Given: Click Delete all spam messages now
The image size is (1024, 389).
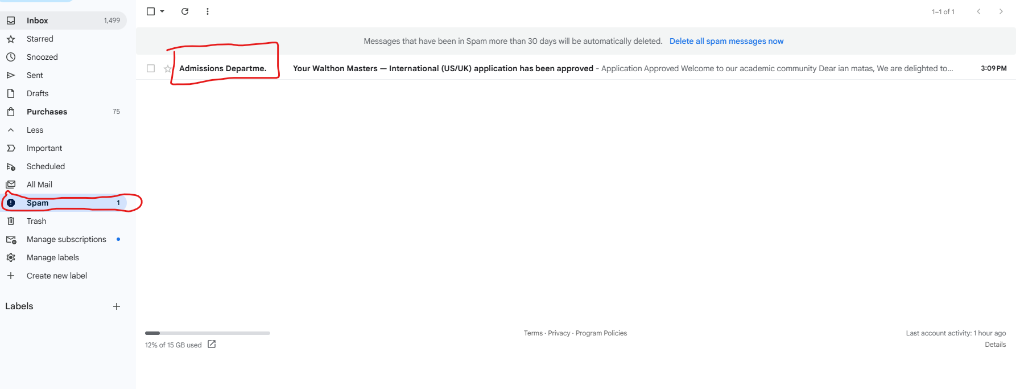Looking at the screenshot, I should tap(726, 41).
